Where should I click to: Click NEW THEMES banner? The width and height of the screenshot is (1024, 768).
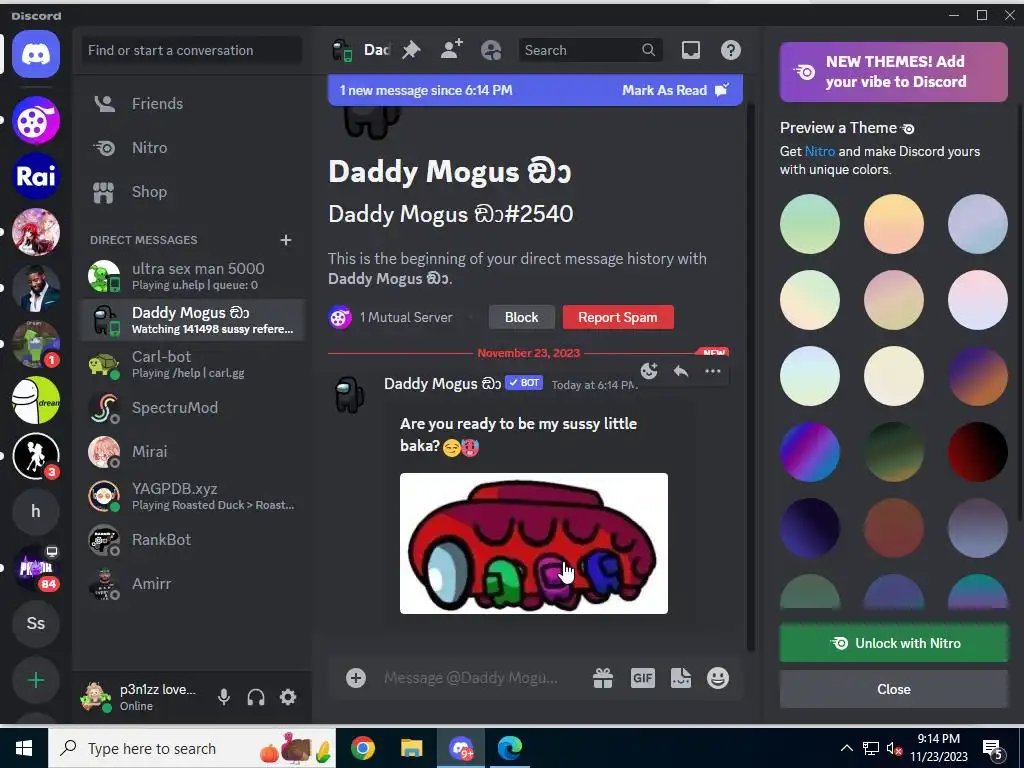(x=893, y=72)
